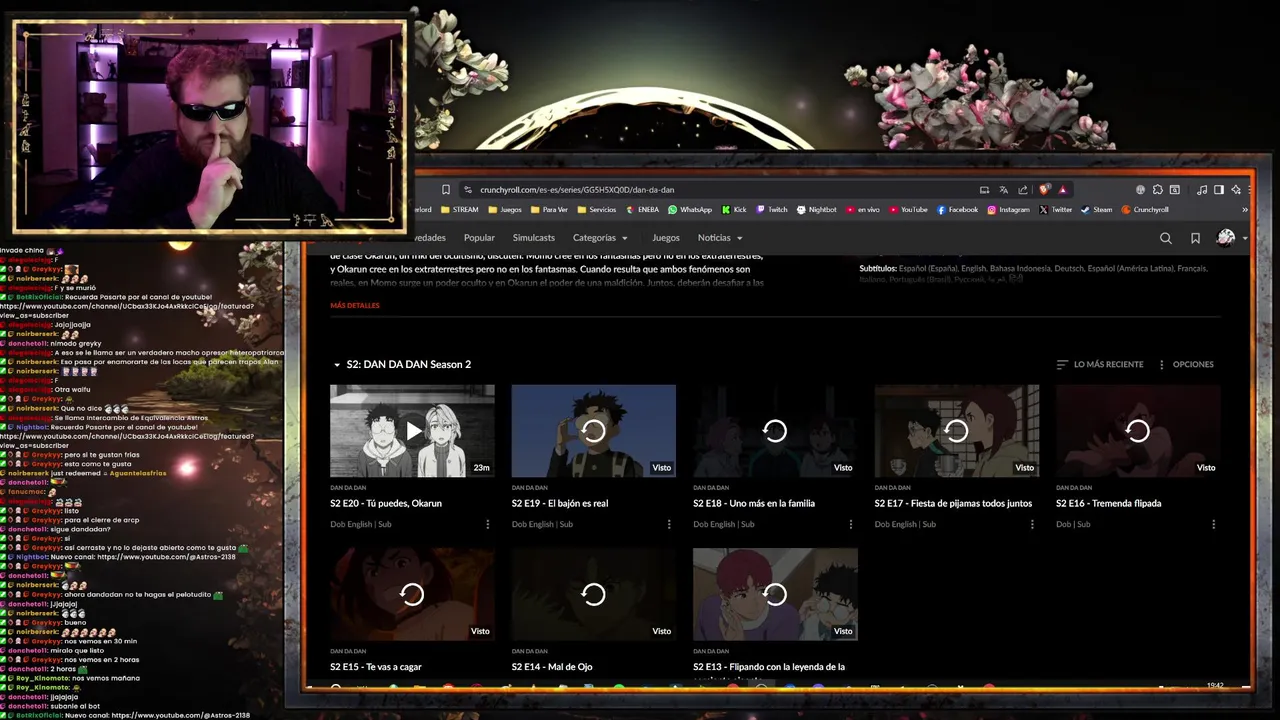This screenshot has height=720, width=1280.
Task: Open the Twitter bookmark
Action: pos(1056,210)
